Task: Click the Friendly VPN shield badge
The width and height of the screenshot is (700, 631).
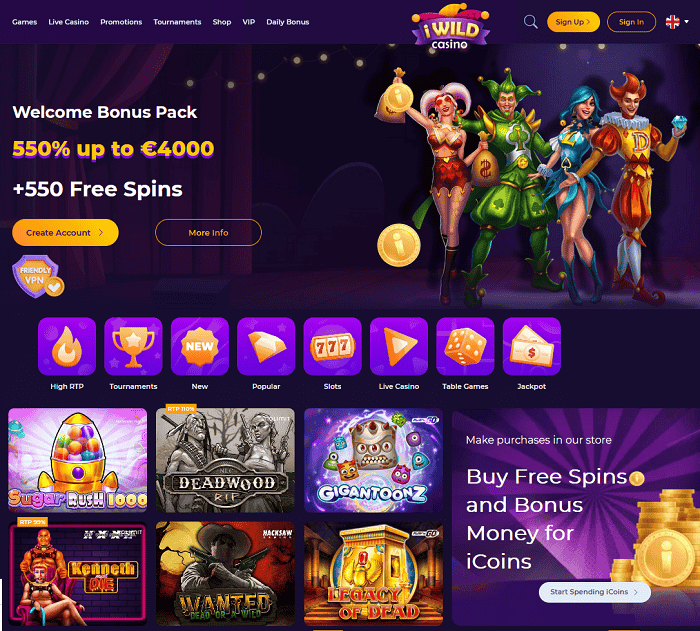Action: [x=38, y=276]
